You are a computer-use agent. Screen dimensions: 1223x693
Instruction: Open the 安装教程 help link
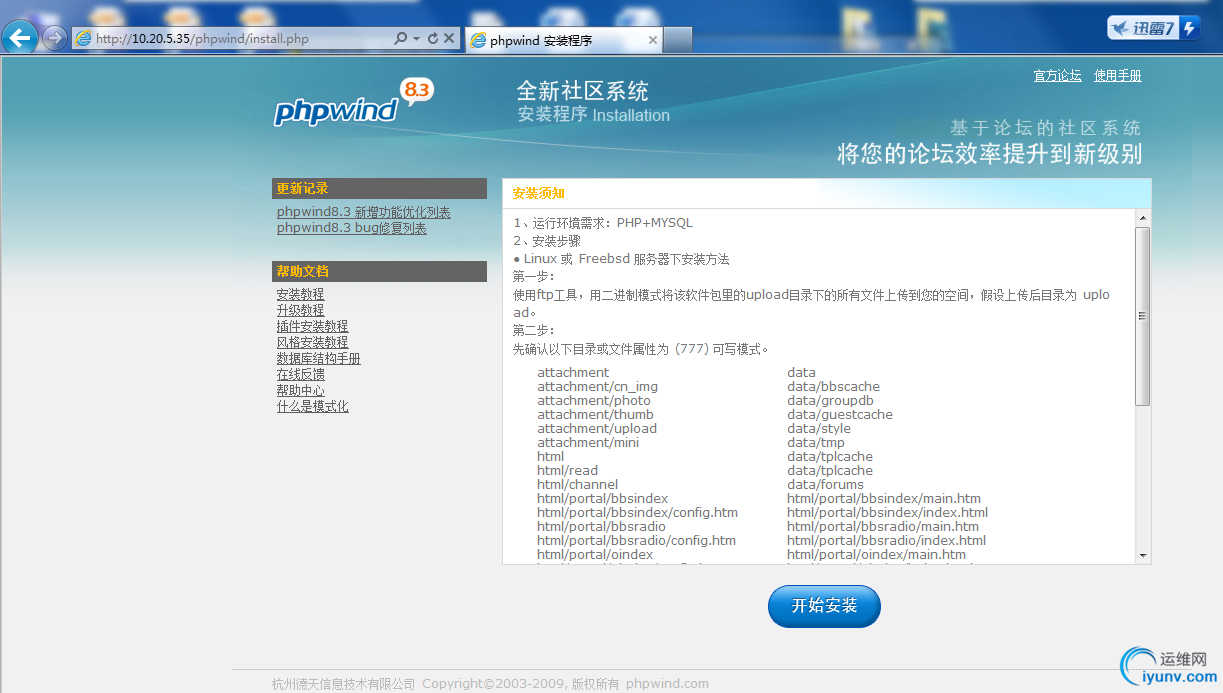tap(300, 294)
